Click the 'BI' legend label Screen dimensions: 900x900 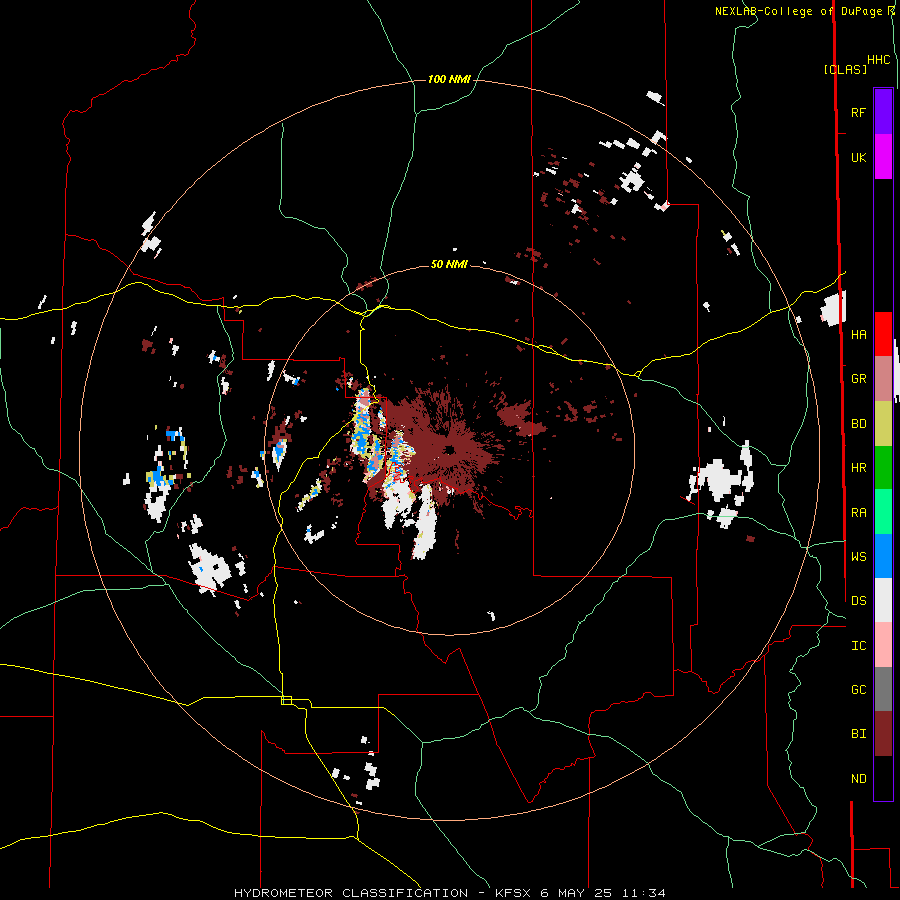pos(858,734)
